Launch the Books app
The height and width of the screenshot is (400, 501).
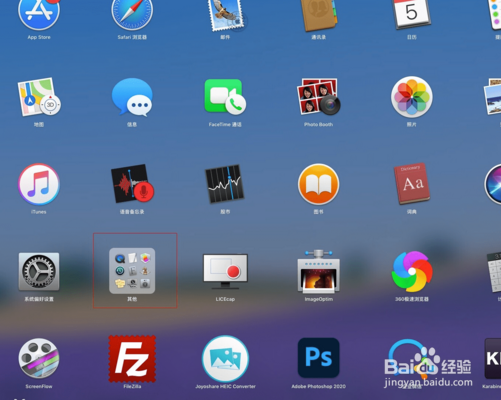319,184
